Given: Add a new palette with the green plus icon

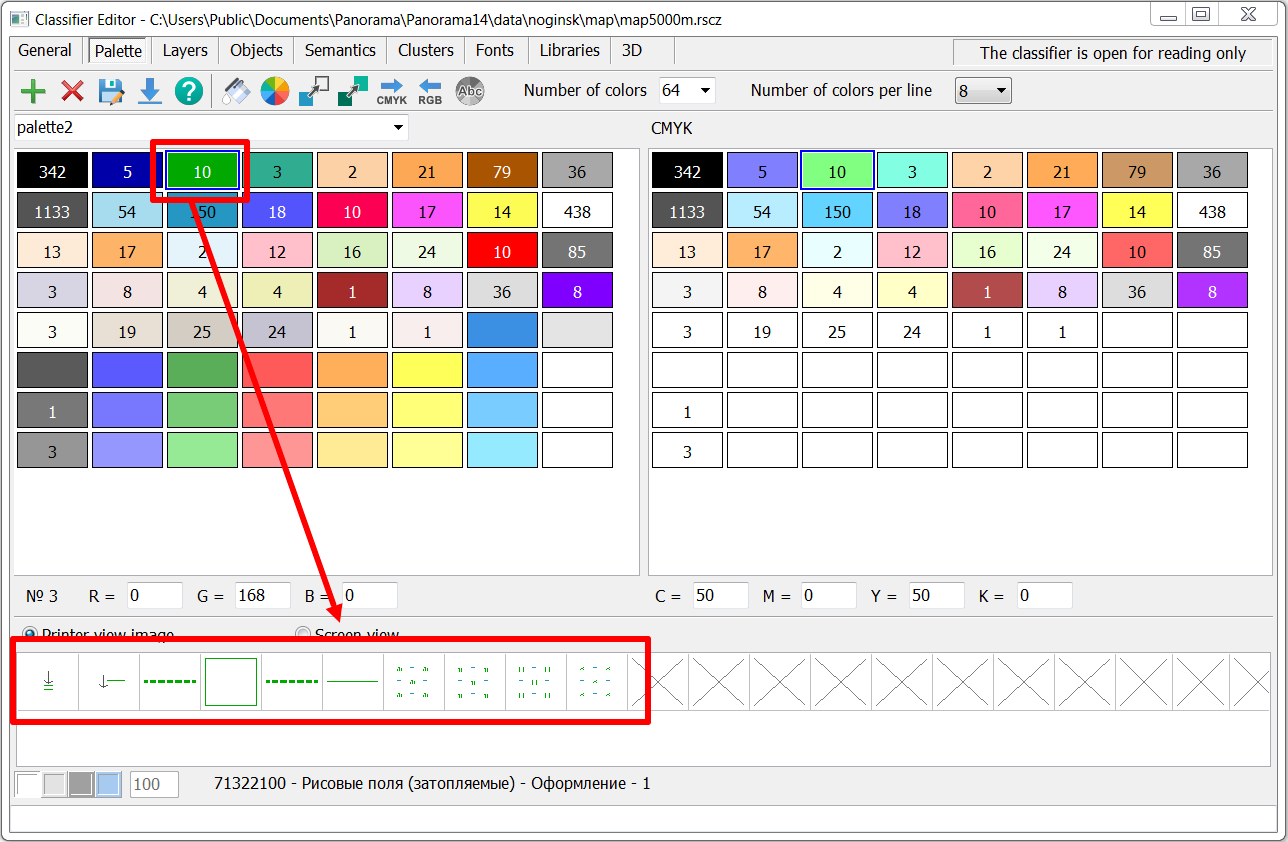Looking at the screenshot, I should click(33, 92).
